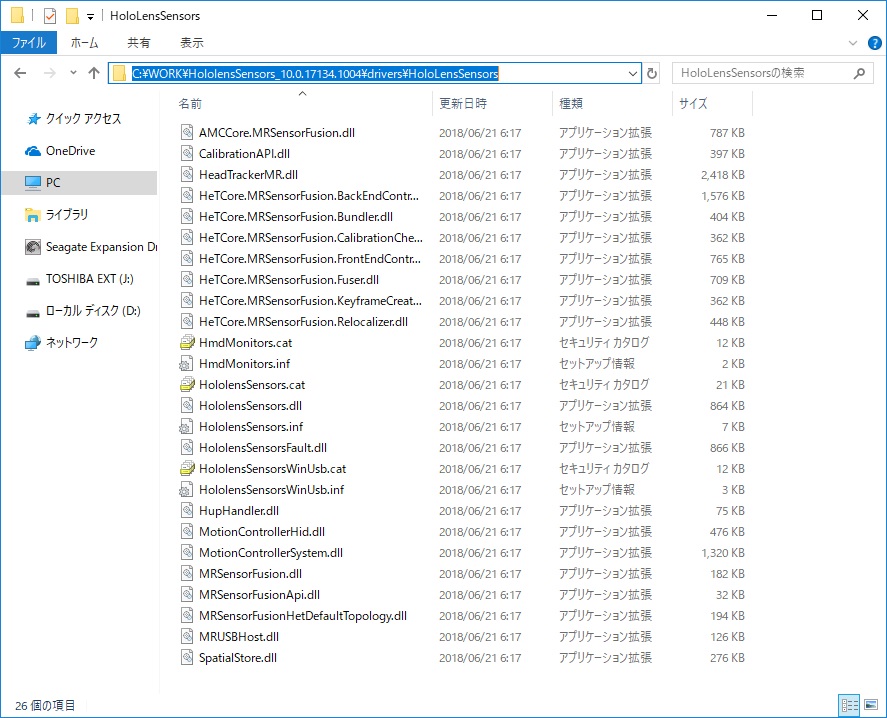Viewport: 887px width, 718px height.
Task: Click the Back navigation arrow
Action: 20,73
